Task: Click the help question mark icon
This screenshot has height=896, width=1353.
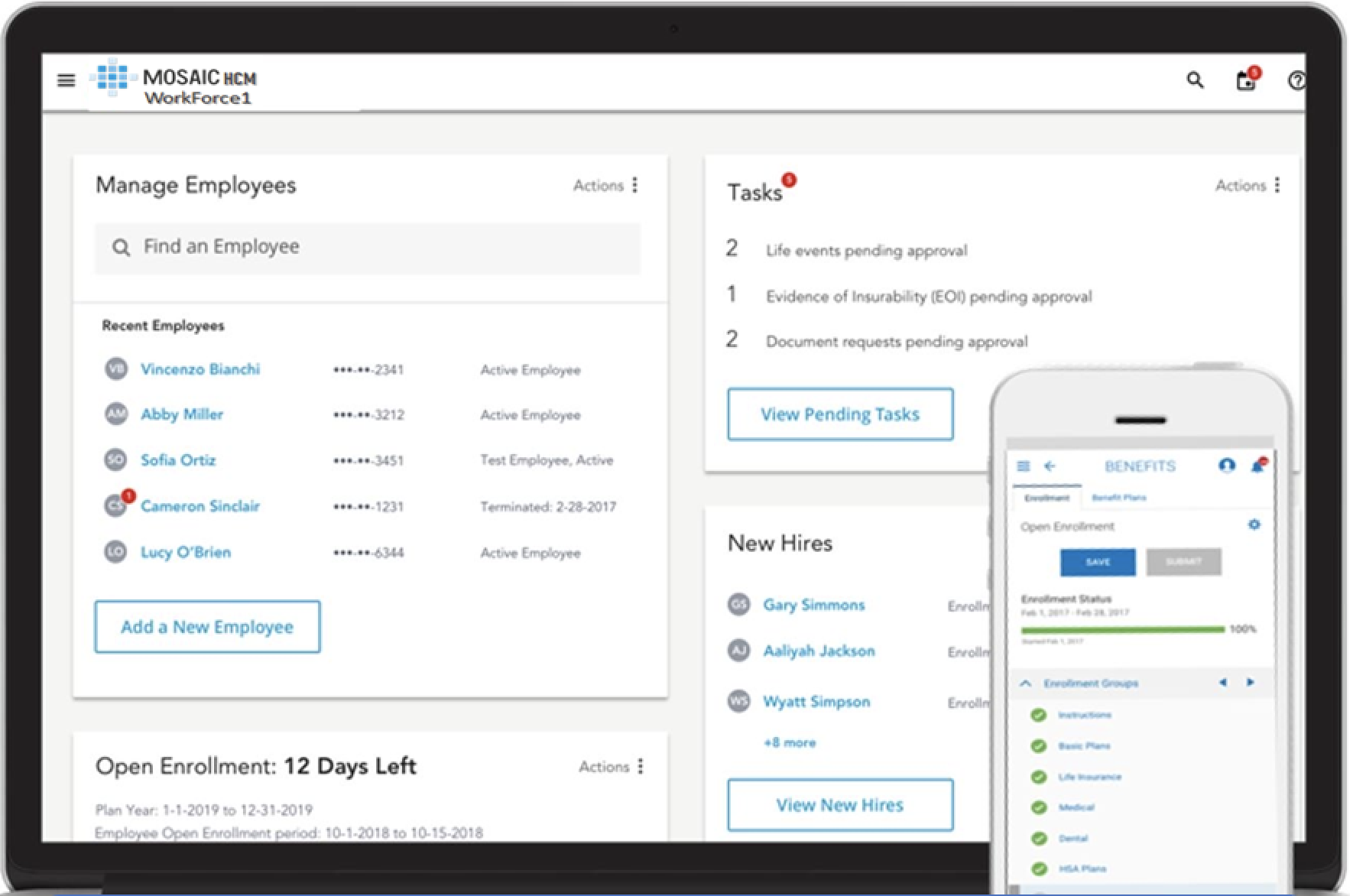Action: click(1297, 81)
